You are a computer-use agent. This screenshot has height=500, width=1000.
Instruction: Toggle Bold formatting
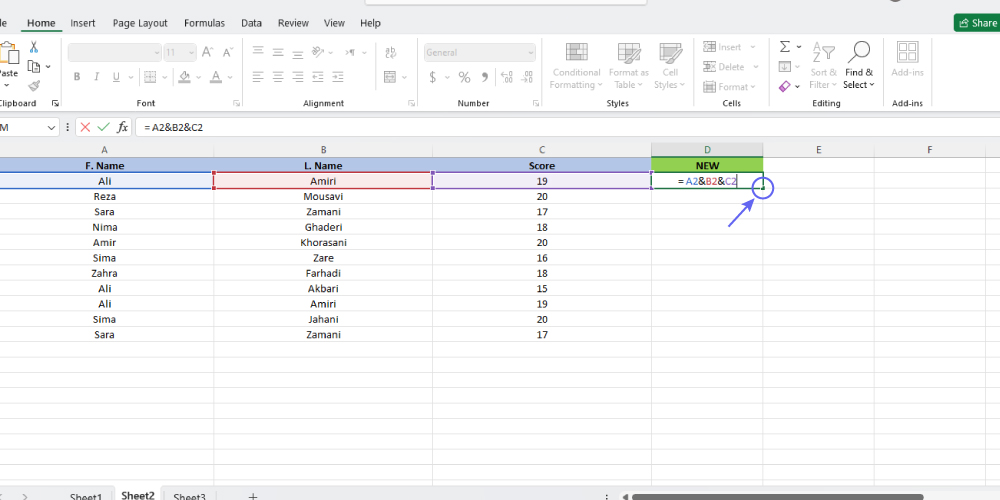pyautogui.click(x=77, y=77)
